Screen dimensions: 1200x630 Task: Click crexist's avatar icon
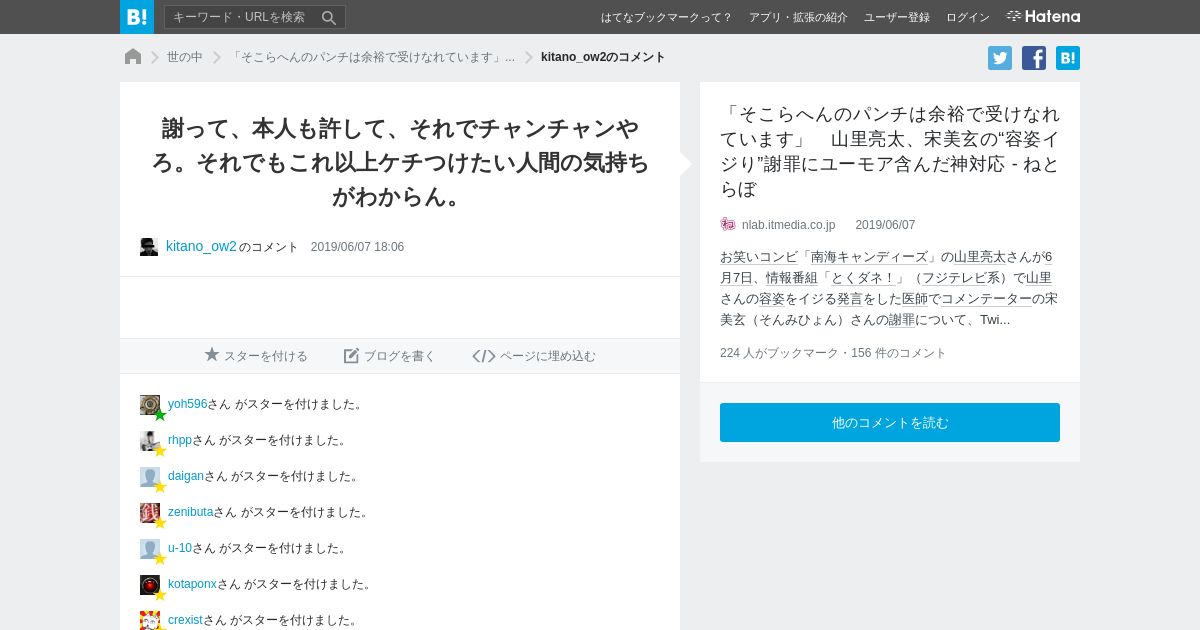click(x=150, y=620)
